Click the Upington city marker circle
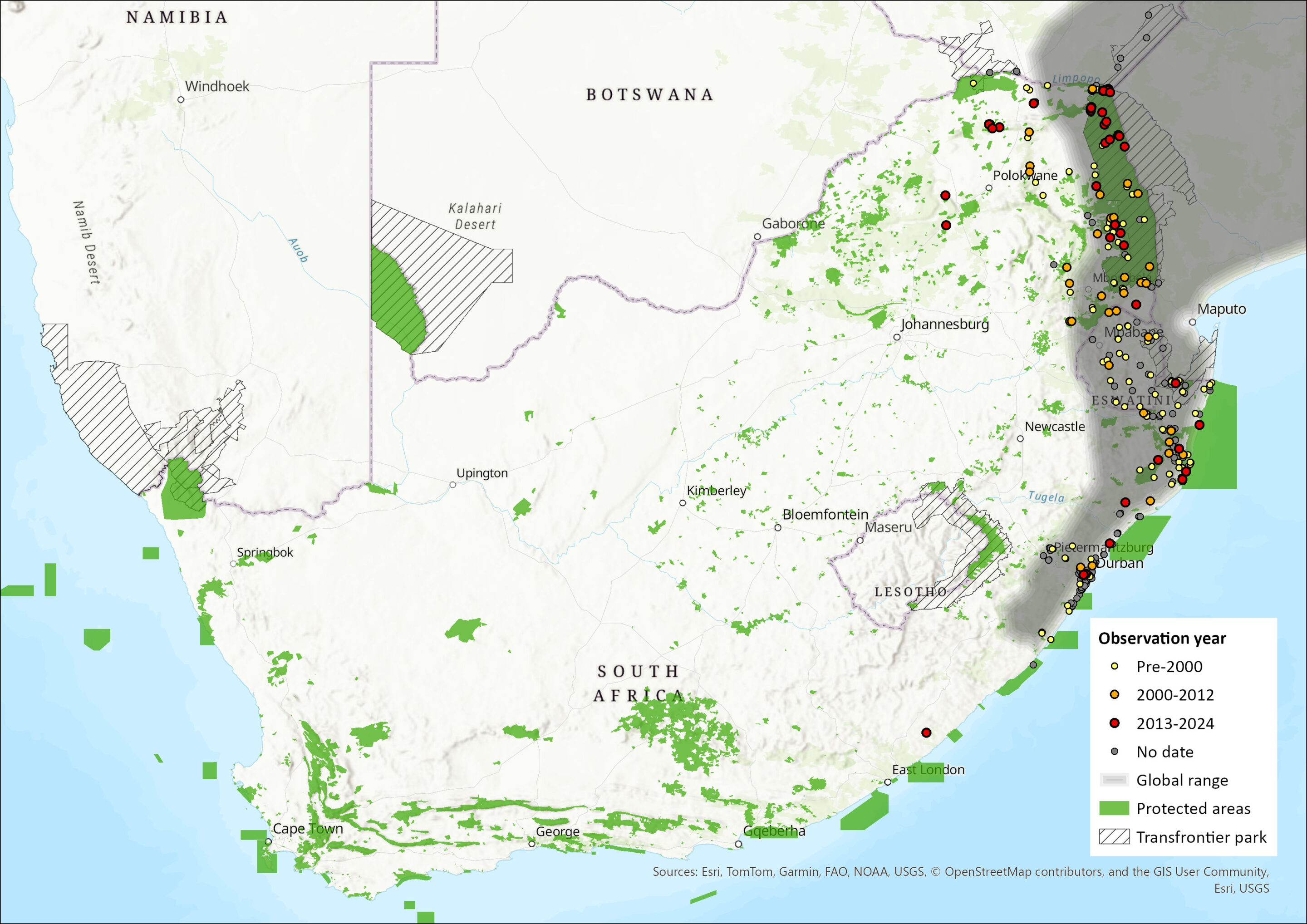 click(452, 485)
